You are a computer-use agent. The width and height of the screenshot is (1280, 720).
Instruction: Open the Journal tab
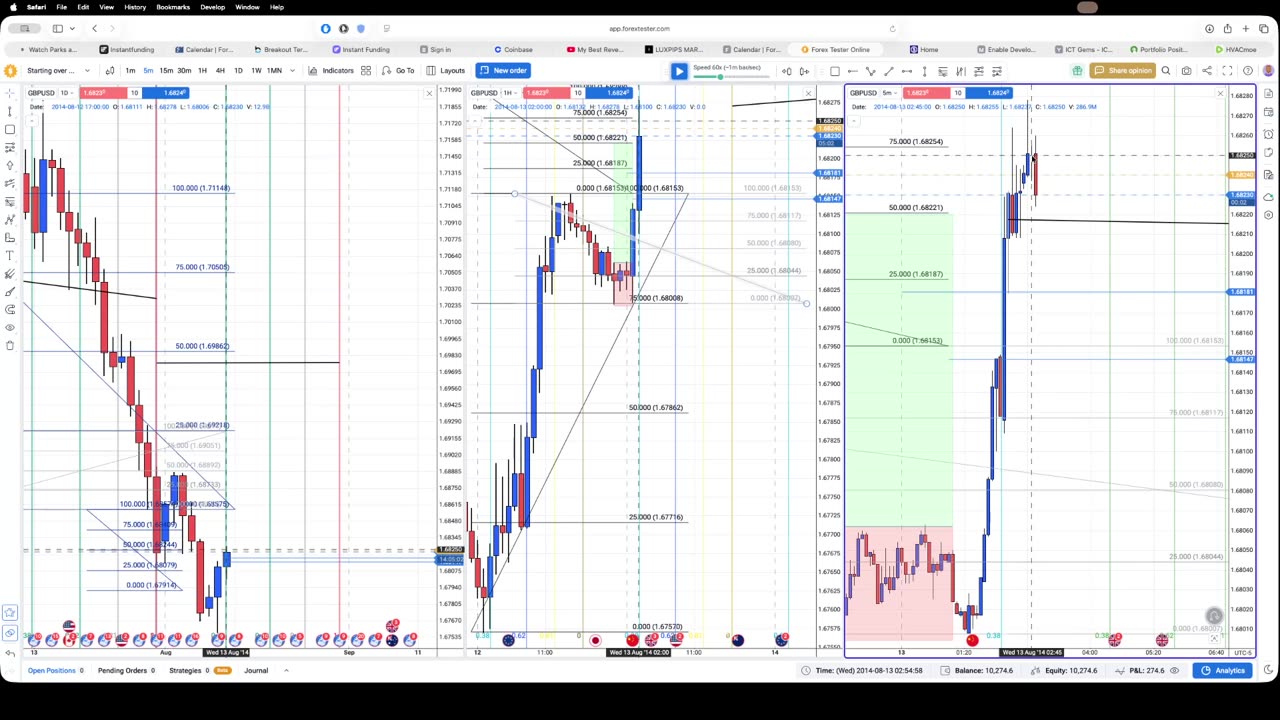click(x=256, y=670)
